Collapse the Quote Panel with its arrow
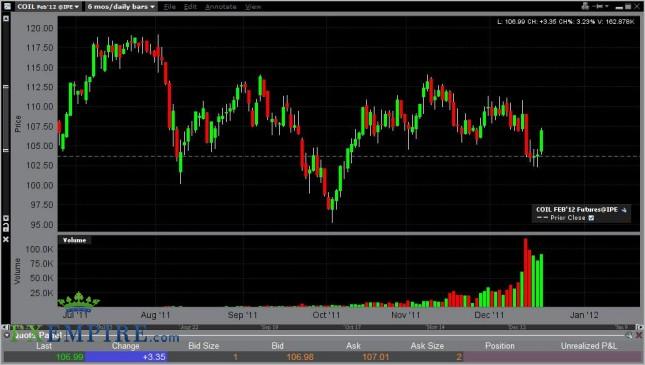 click(x=7, y=335)
